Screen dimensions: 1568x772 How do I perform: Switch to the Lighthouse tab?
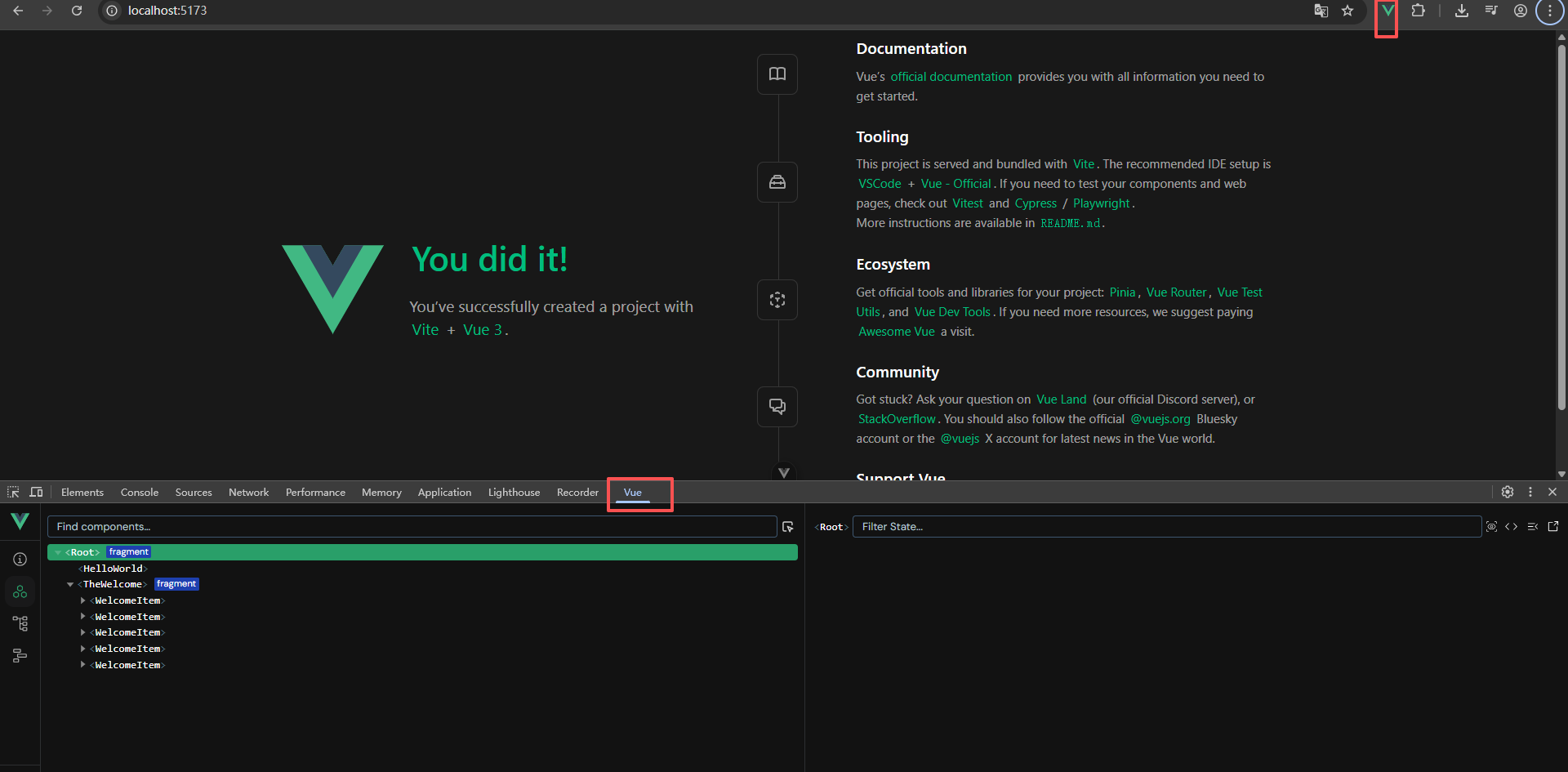point(514,492)
